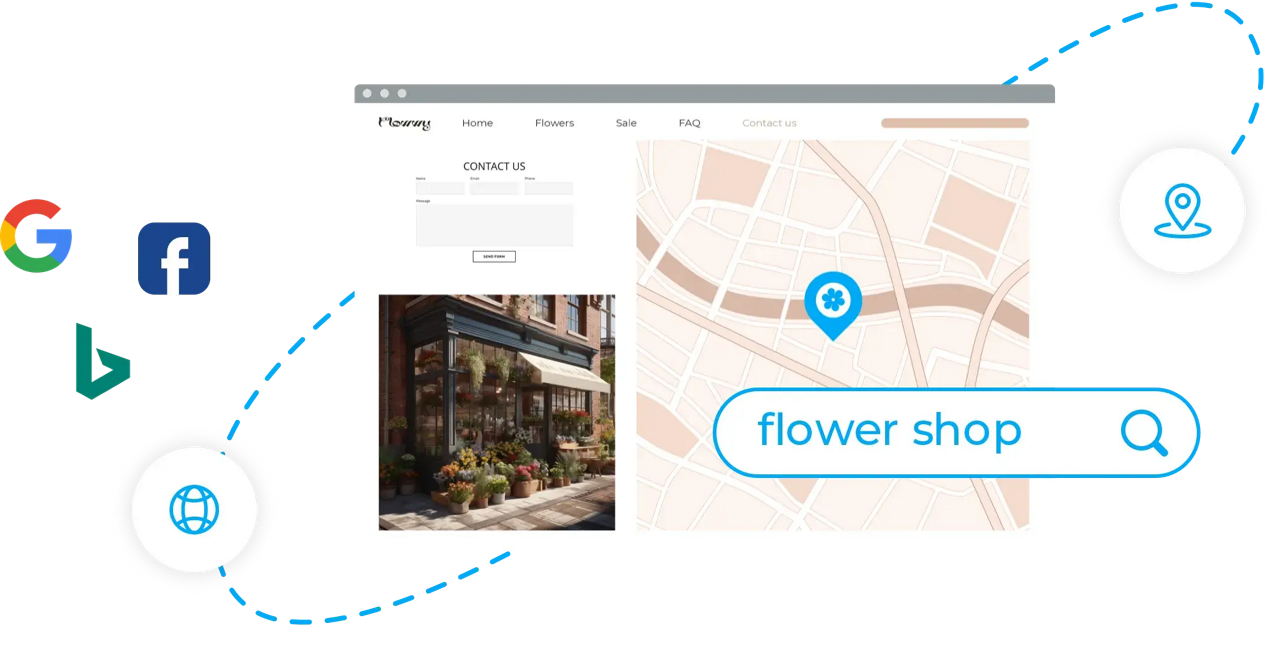The height and width of the screenshot is (668, 1280).
Task: Click the location pin icon in white circle
Action: tap(1182, 210)
